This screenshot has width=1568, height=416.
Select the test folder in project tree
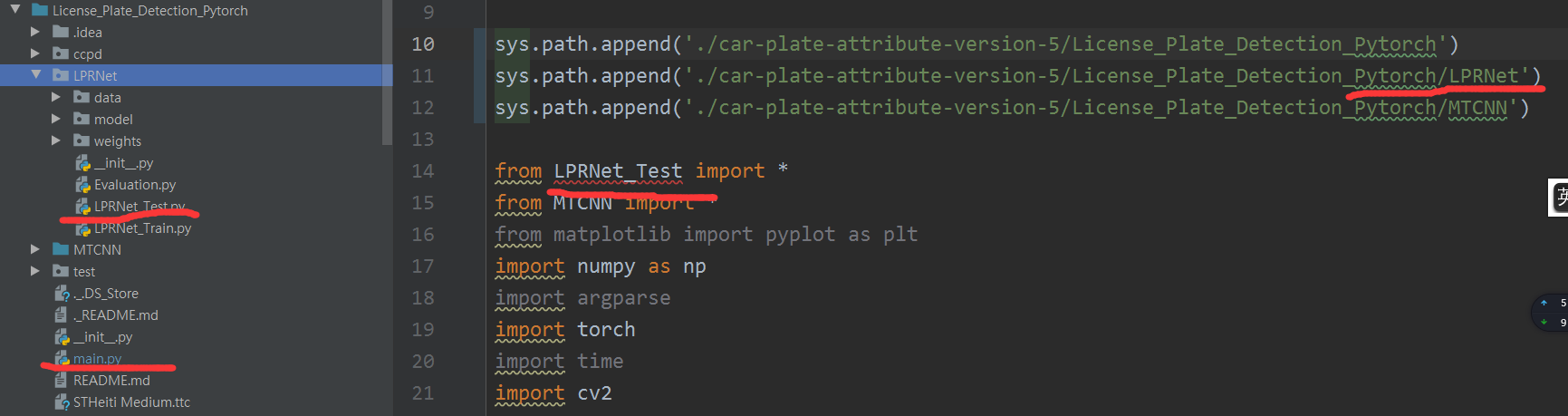point(83,271)
